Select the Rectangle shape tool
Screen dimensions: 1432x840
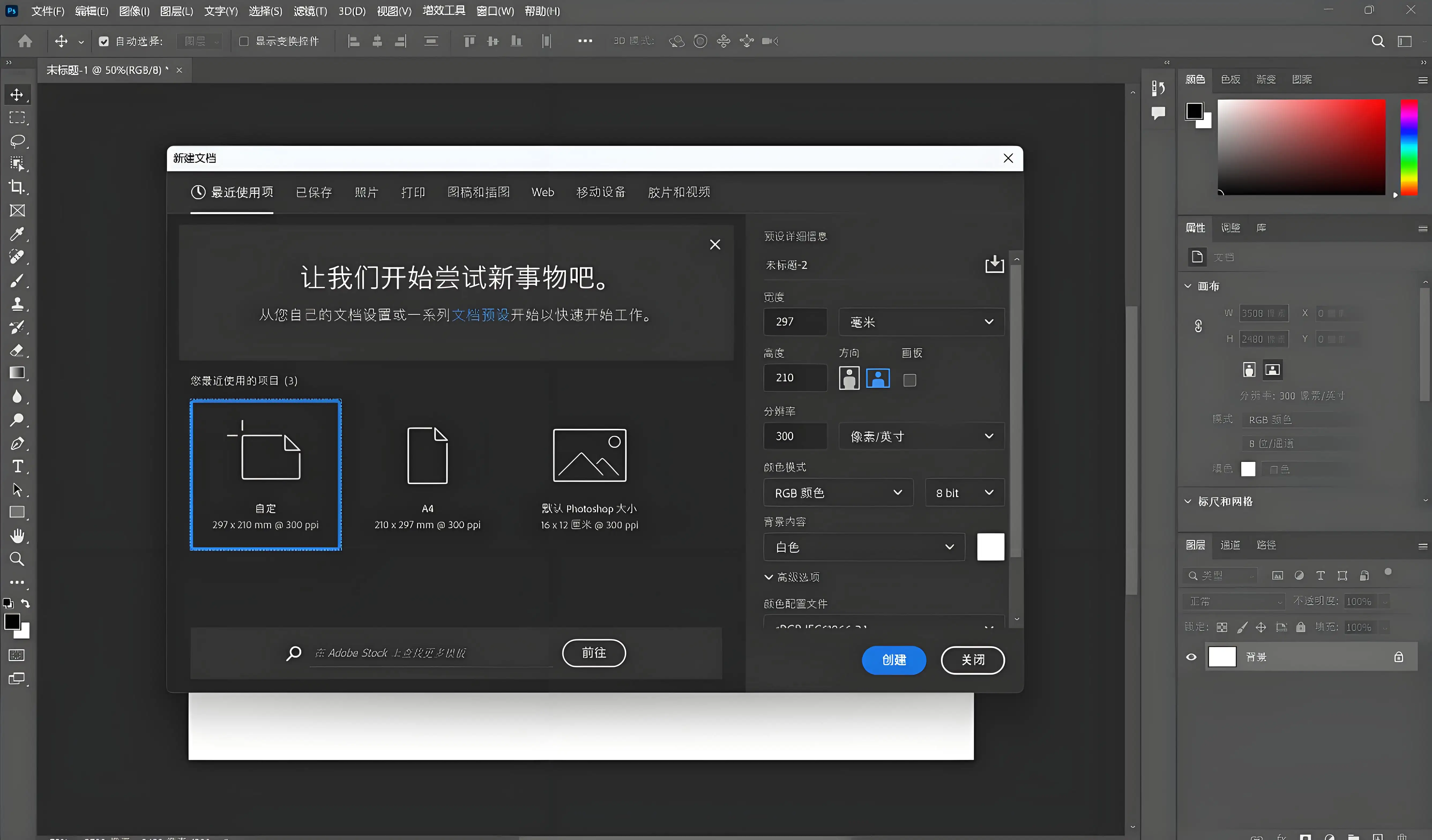[17, 512]
